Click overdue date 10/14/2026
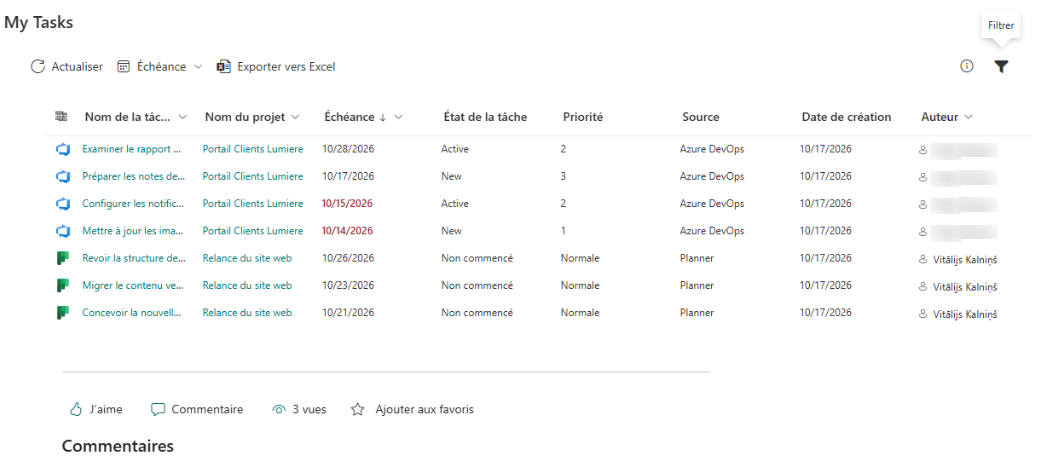Image resolution: width=1040 pixels, height=465 pixels. [x=348, y=231]
